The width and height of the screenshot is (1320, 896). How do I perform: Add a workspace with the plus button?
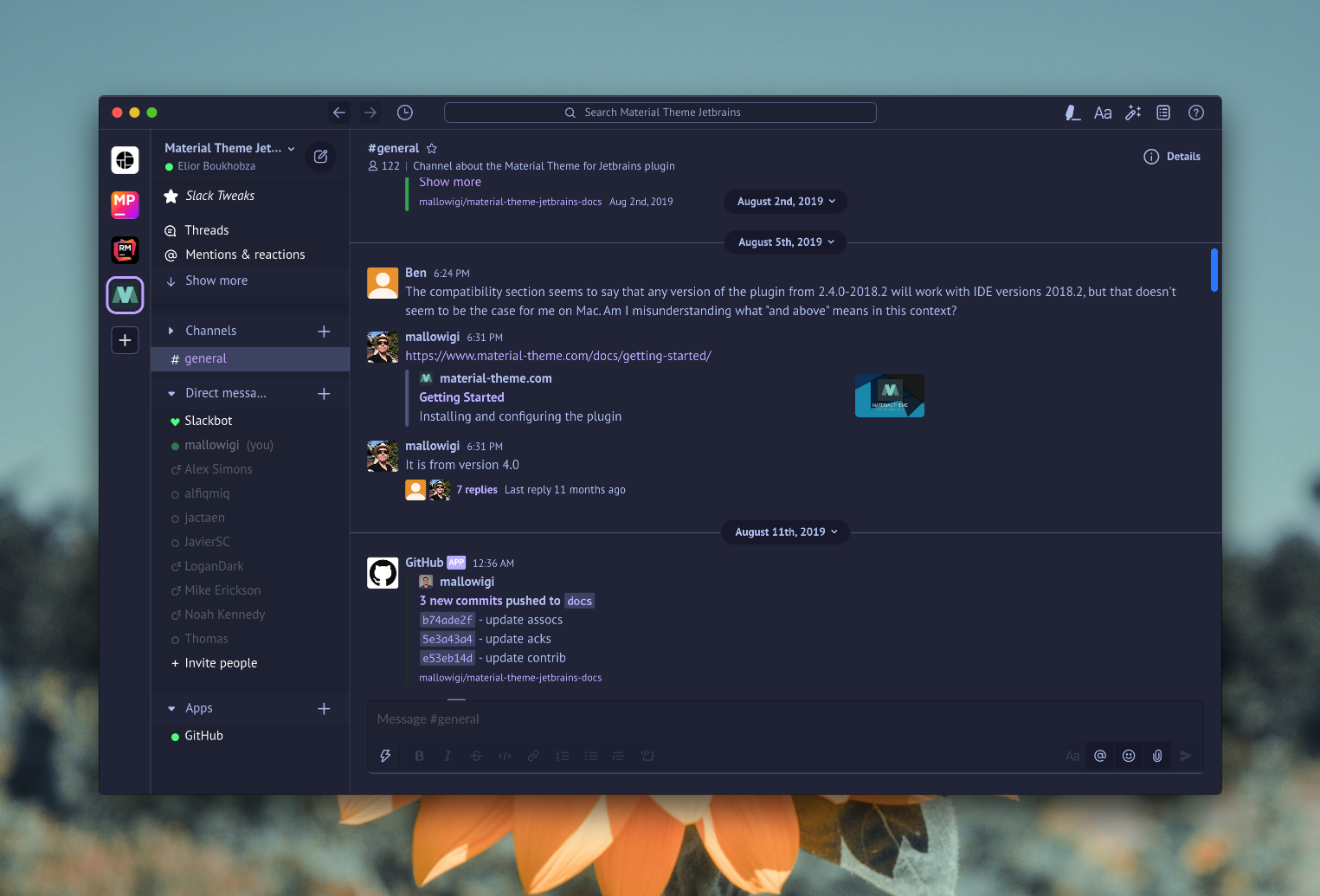126,340
